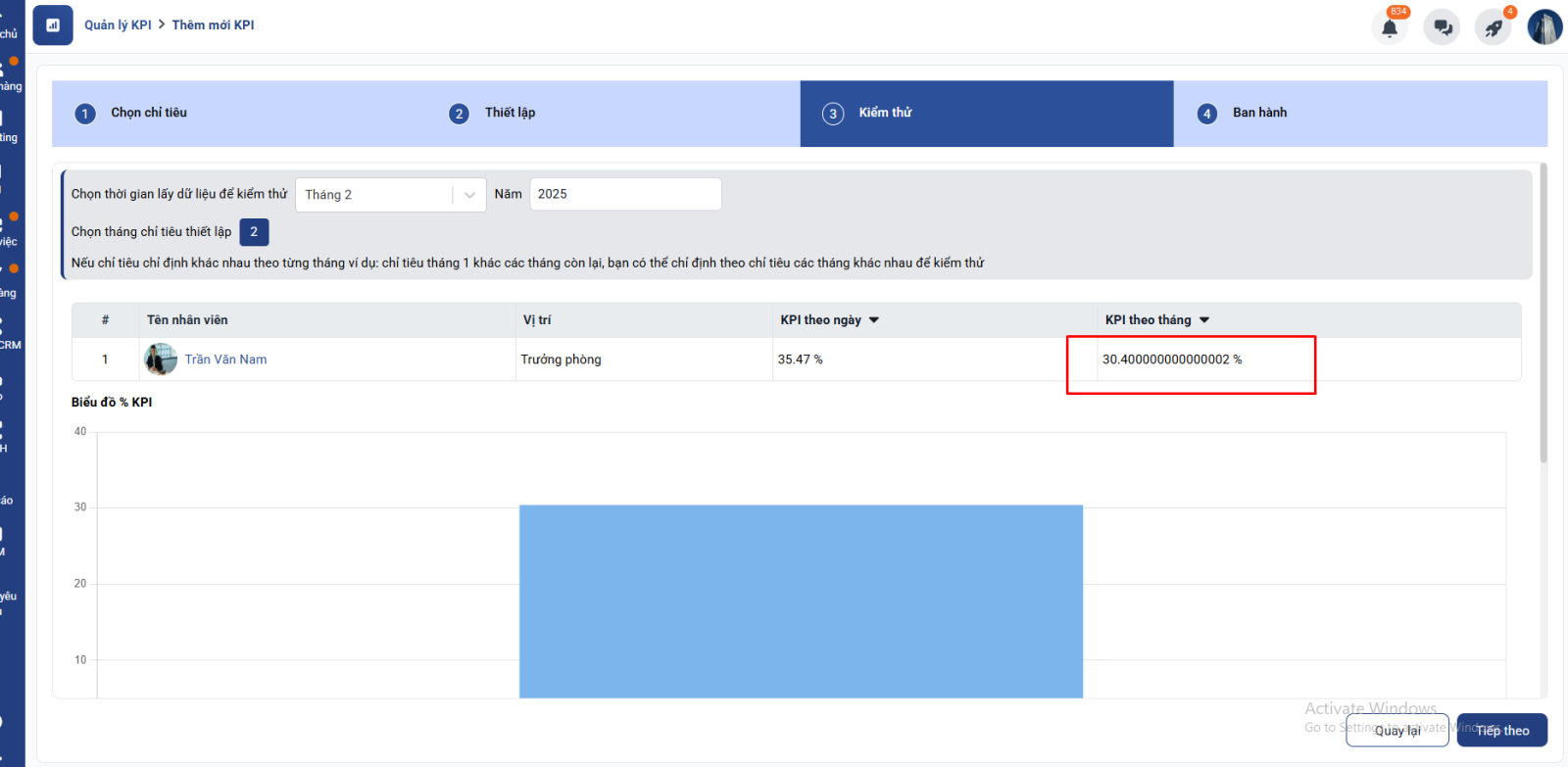The image size is (1568, 767).
Task: Sort by KPI theo ngày column arrow
Action: 874,320
